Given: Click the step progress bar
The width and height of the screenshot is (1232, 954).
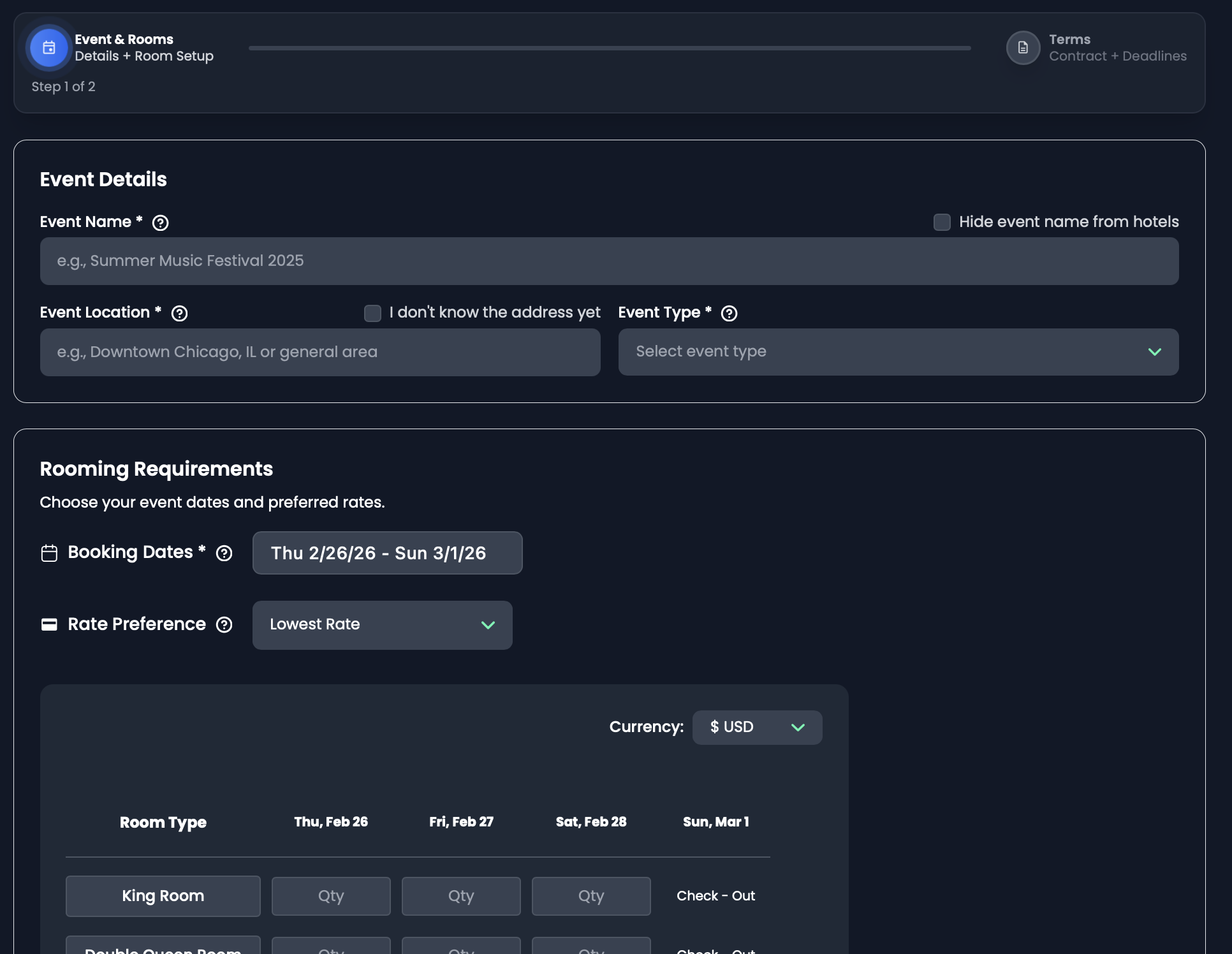Looking at the screenshot, I should 609,48.
